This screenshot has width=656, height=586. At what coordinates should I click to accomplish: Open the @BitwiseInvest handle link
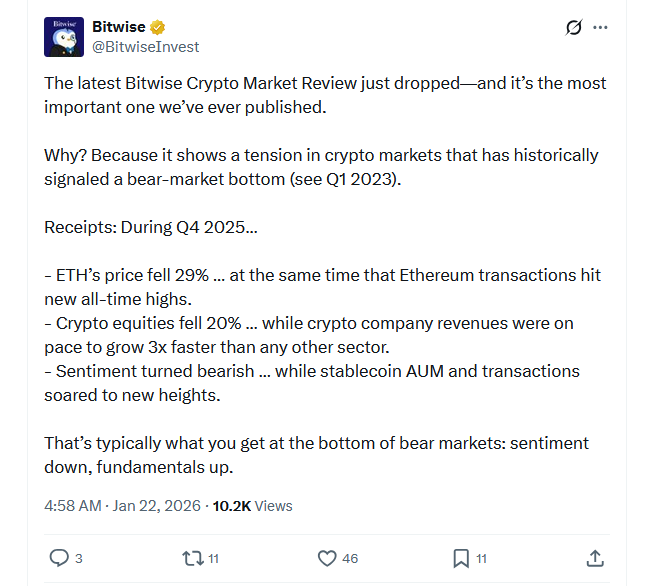click(145, 46)
